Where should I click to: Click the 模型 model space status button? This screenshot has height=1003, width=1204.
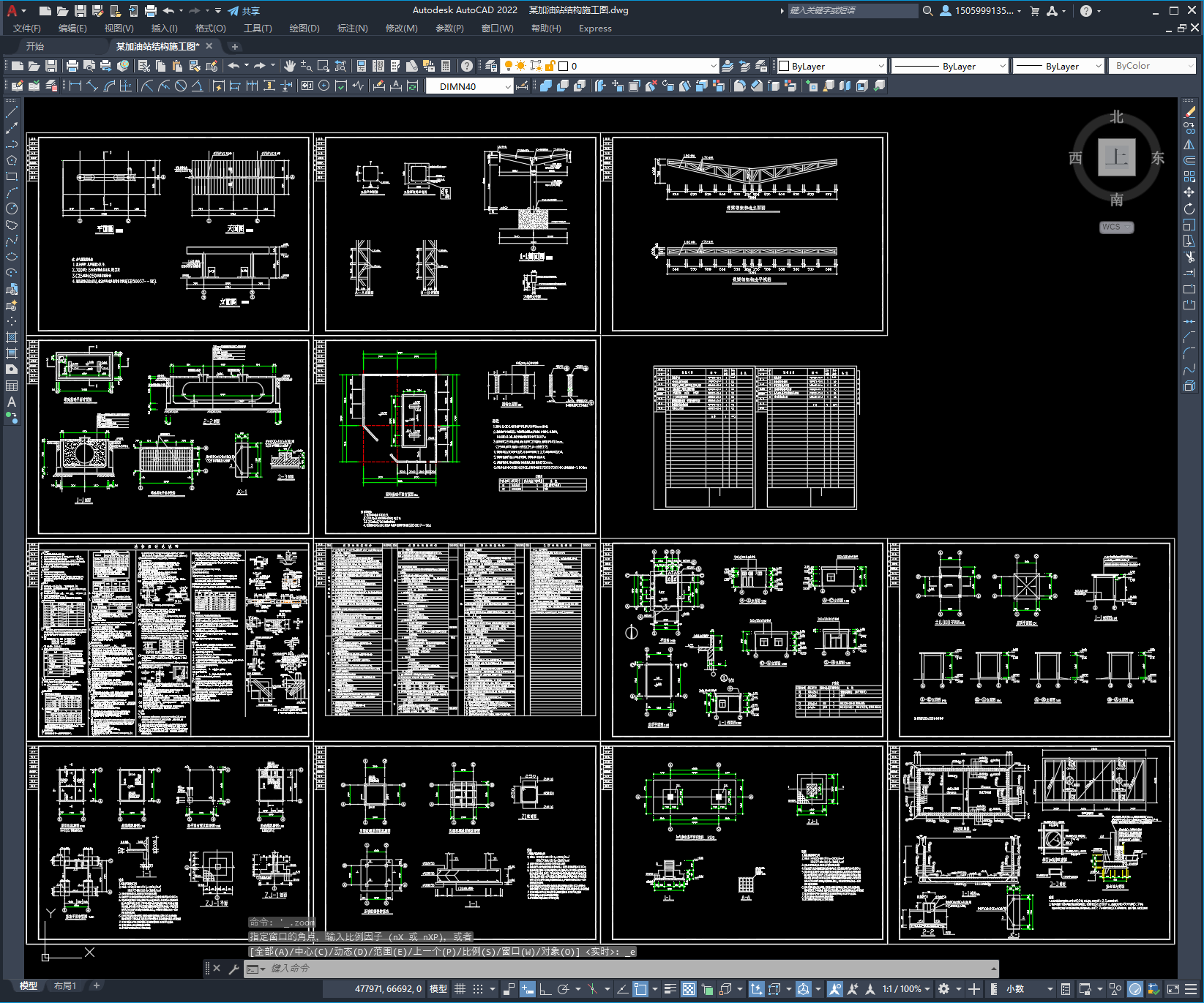[438, 989]
